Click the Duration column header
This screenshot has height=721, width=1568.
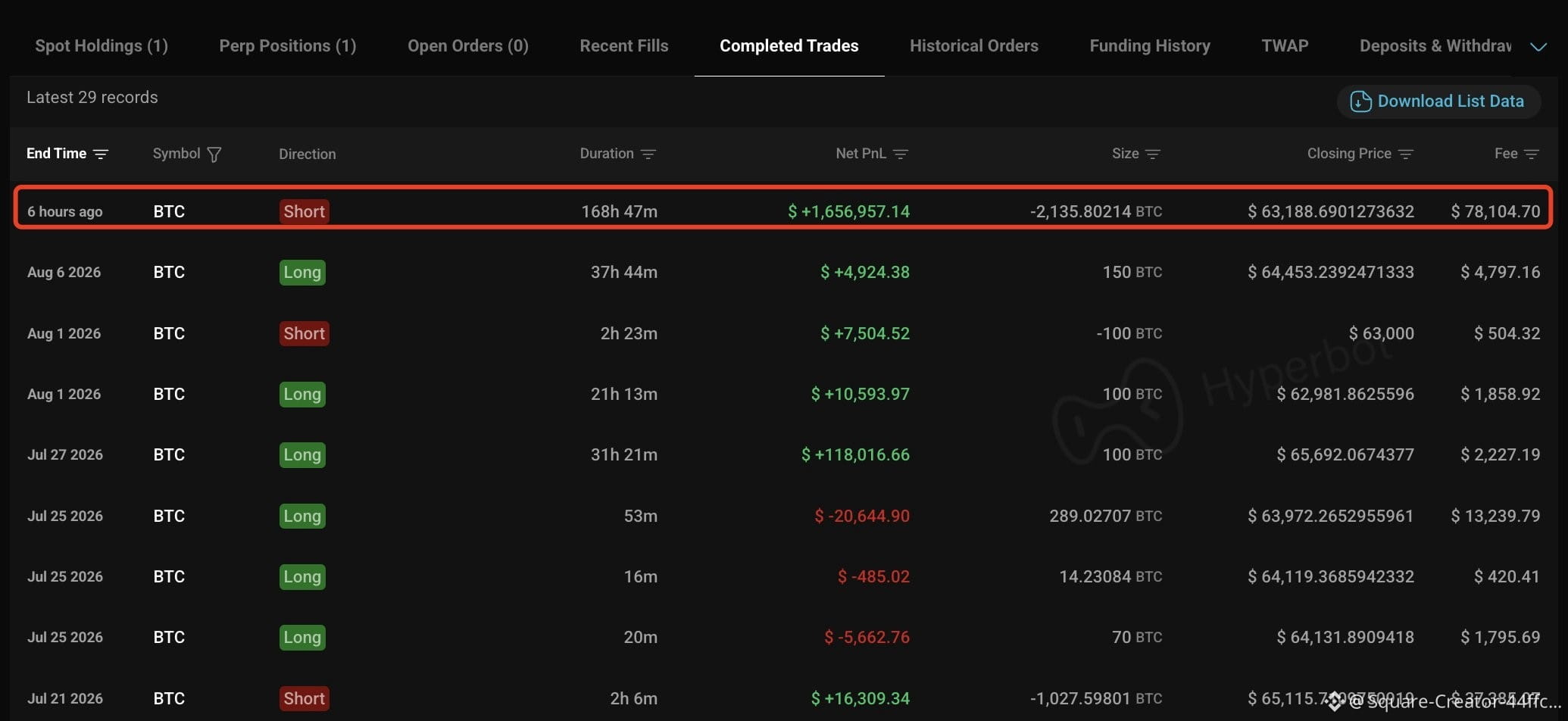click(607, 153)
